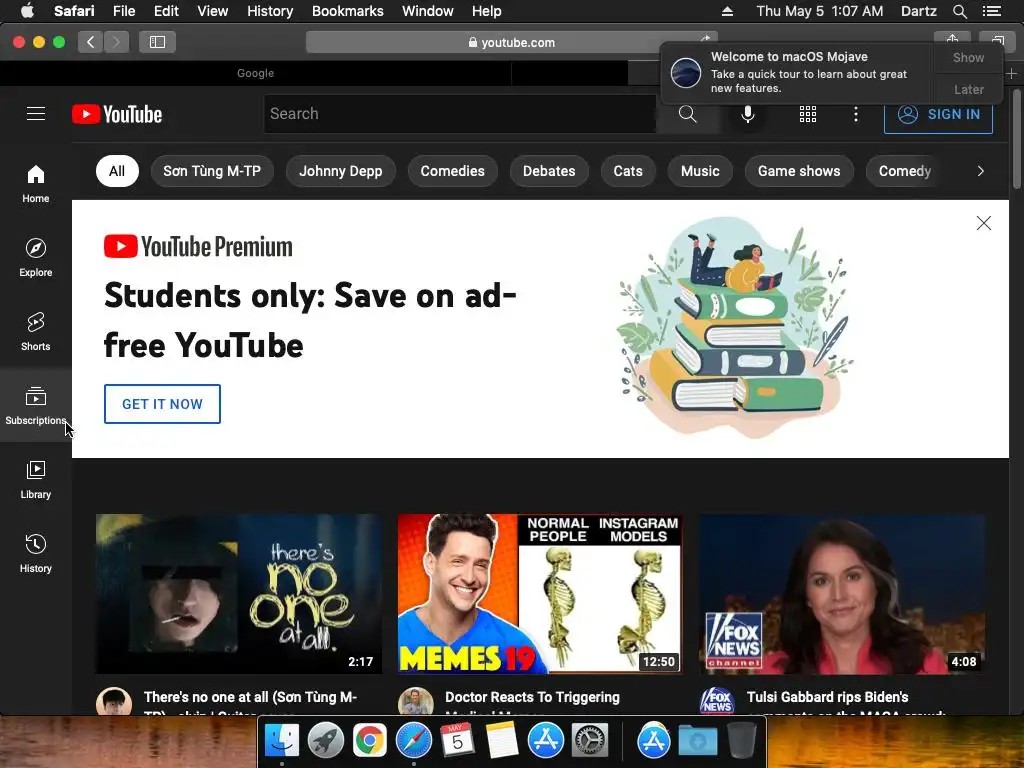1024x768 pixels.
Task: Open the File menu
Action: [123, 11]
